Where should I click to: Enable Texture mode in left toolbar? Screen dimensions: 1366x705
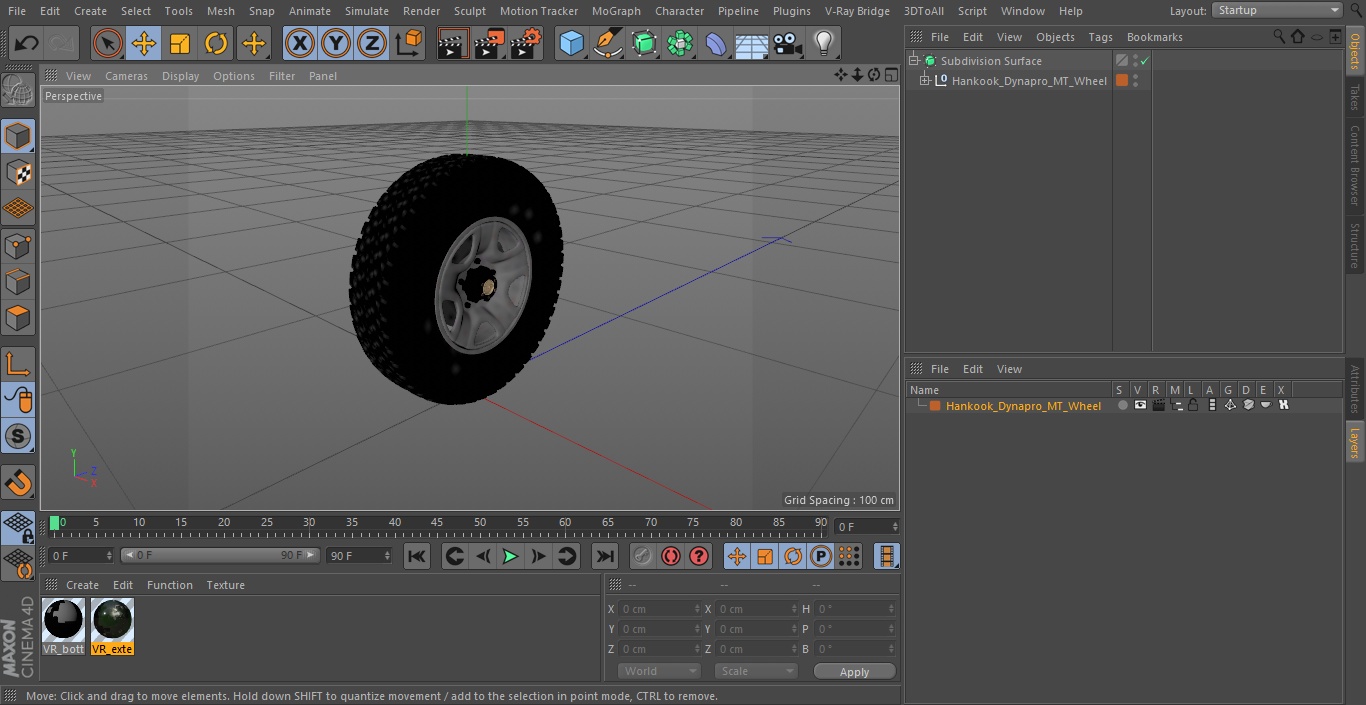click(19, 172)
